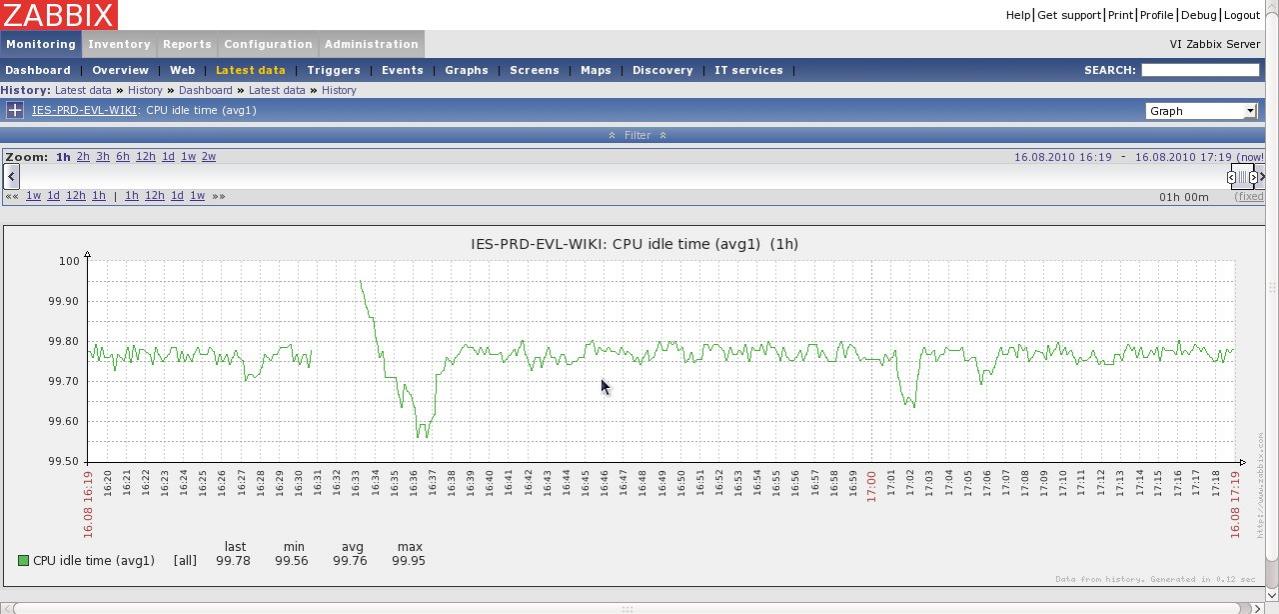Click the double left arrows «« in time navigation
Viewport: 1279px width, 614px height.
coord(12,196)
